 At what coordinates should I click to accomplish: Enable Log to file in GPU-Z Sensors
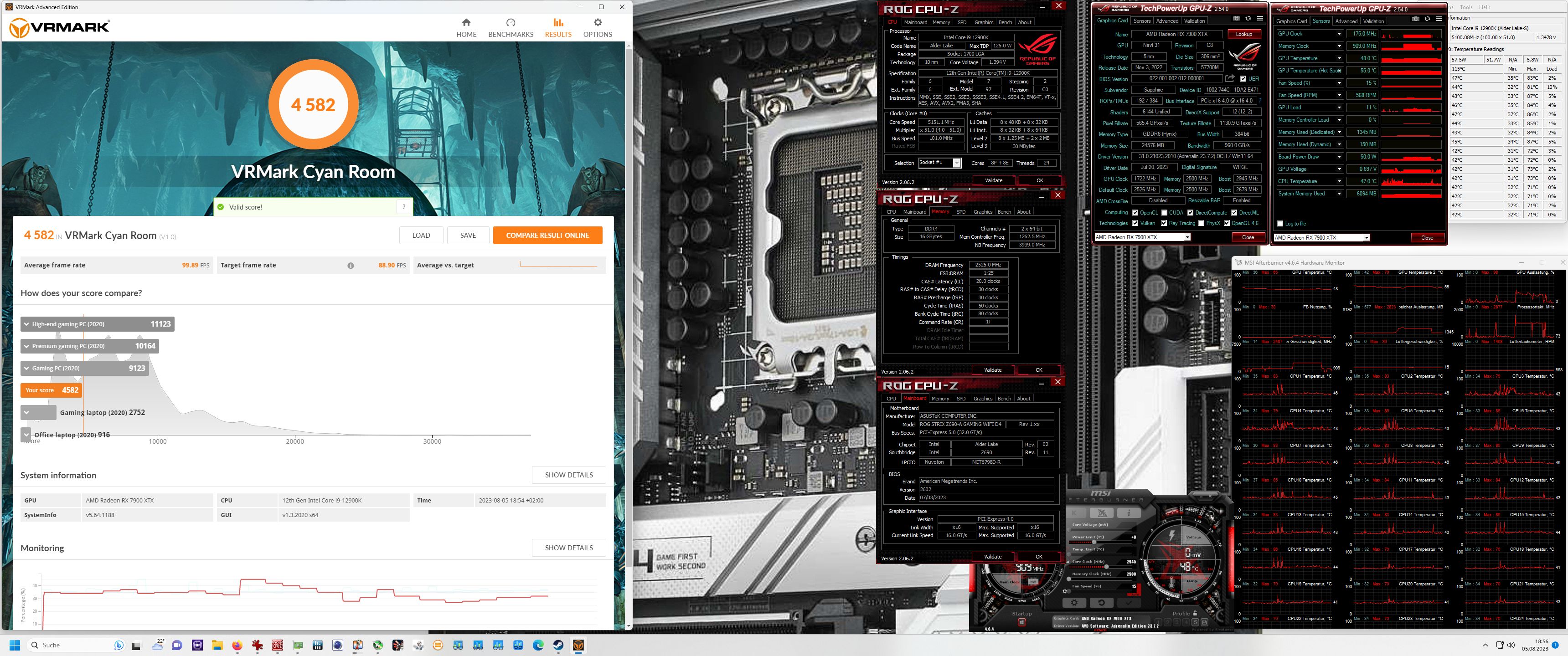click(x=1280, y=223)
